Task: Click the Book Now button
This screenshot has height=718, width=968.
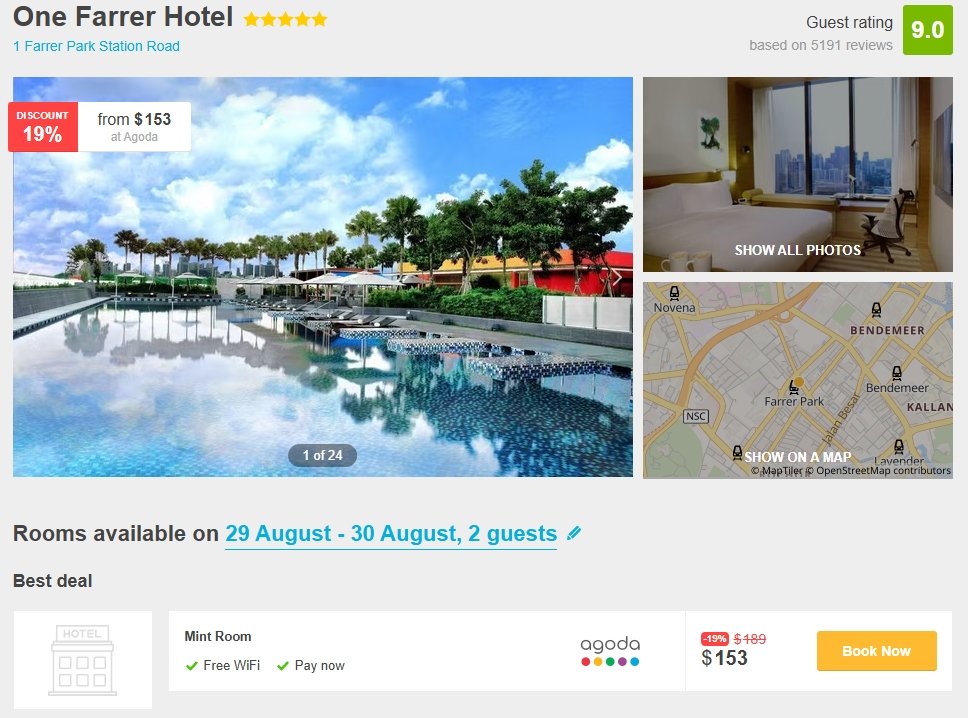Action: pos(877,651)
